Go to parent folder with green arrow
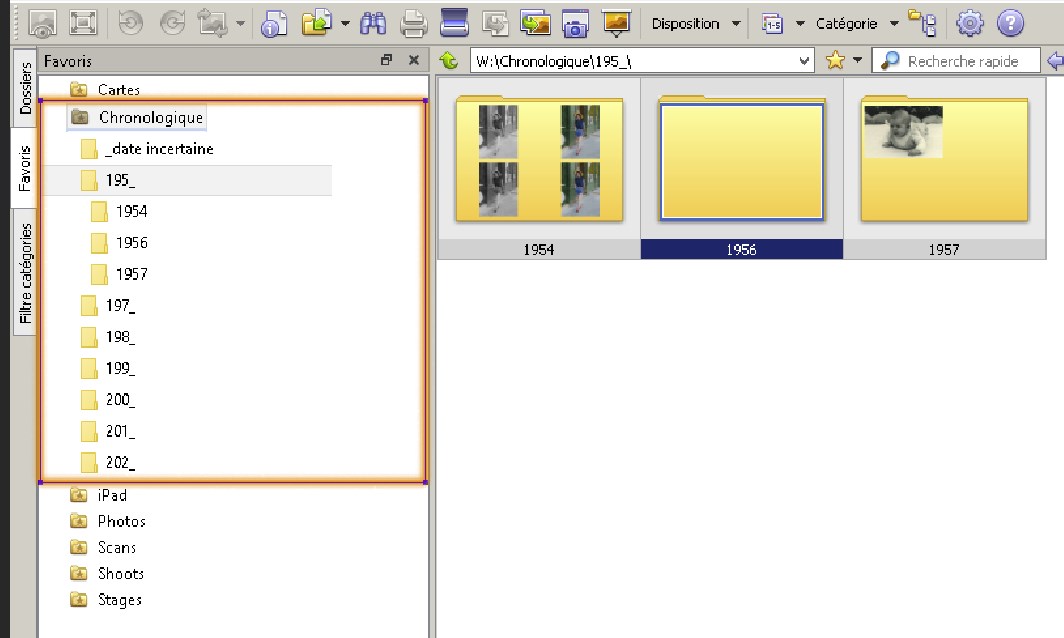1064x638 pixels. pyautogui.click(x=449, y=60)
